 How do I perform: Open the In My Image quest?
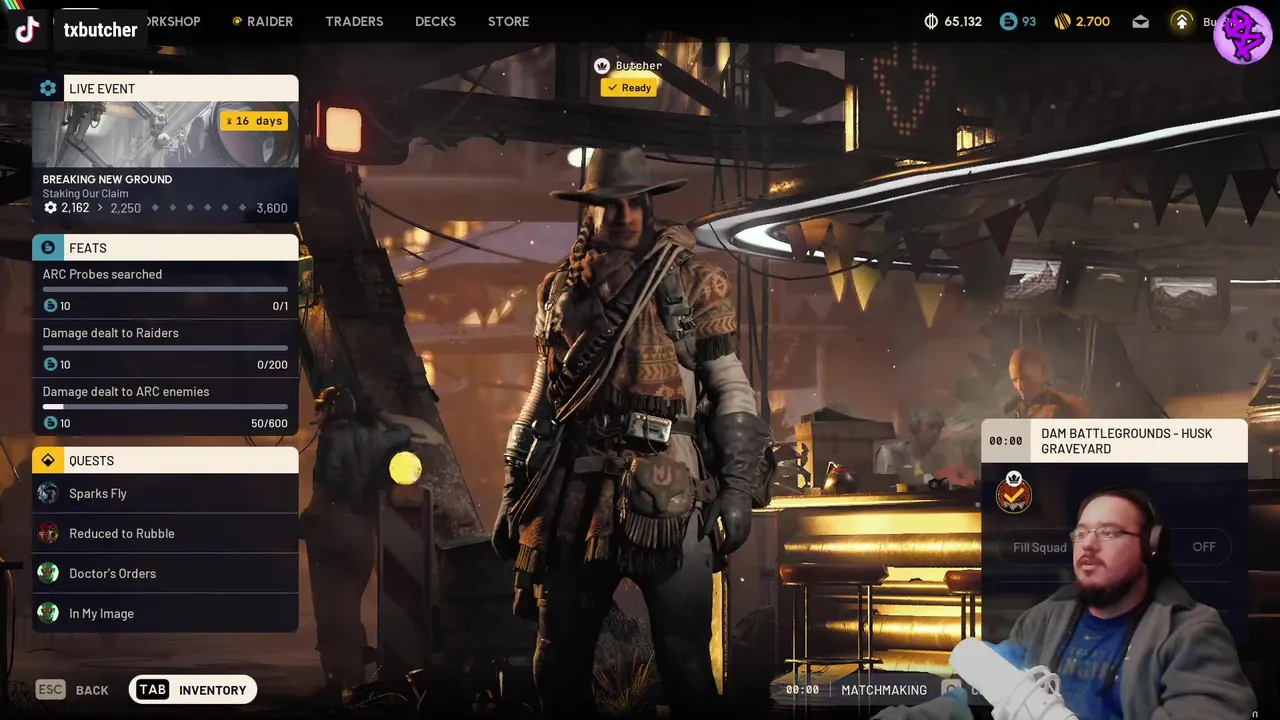pyautogui.click(x=165, y=613)
